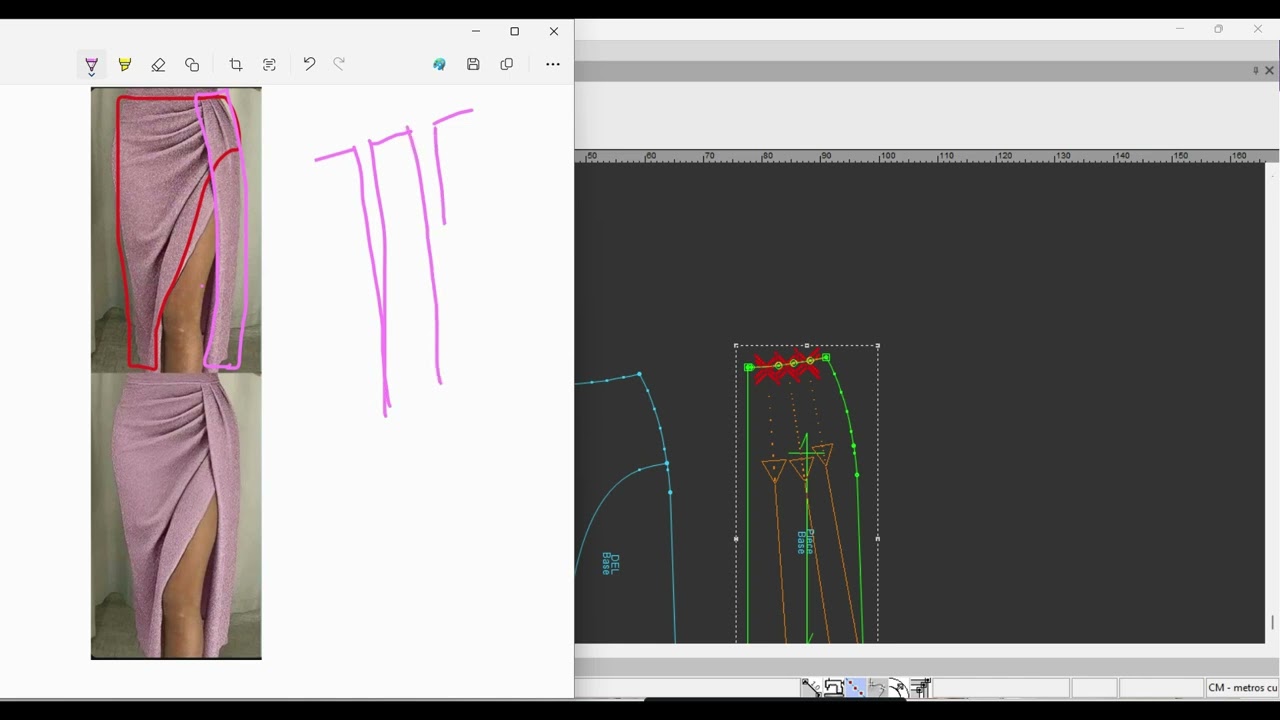This screenshot has width=1280, height=720.
Task: Edit the image in Paint
Action: [439, 65]
